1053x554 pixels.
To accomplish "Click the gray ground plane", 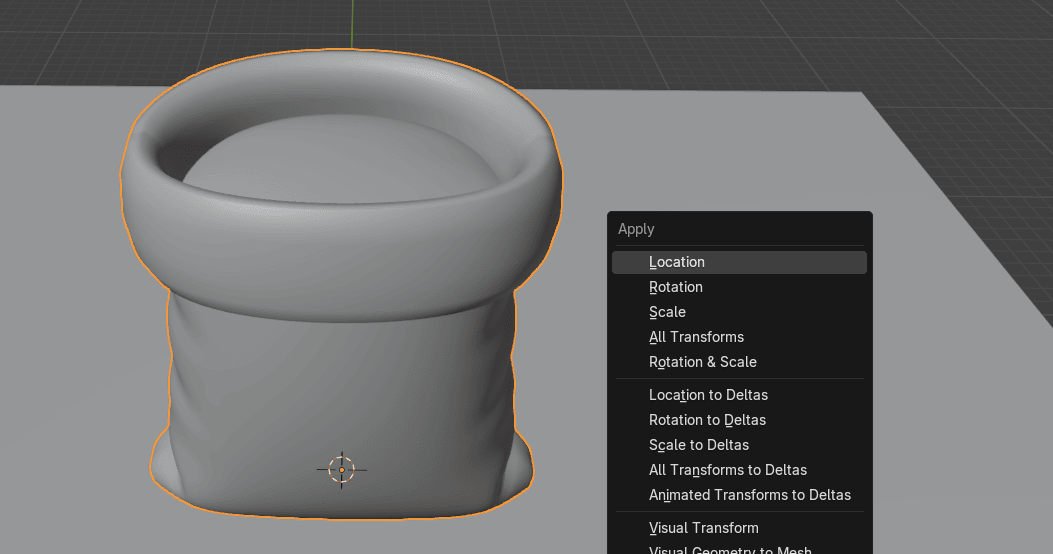I will click(x=720, y=150).
